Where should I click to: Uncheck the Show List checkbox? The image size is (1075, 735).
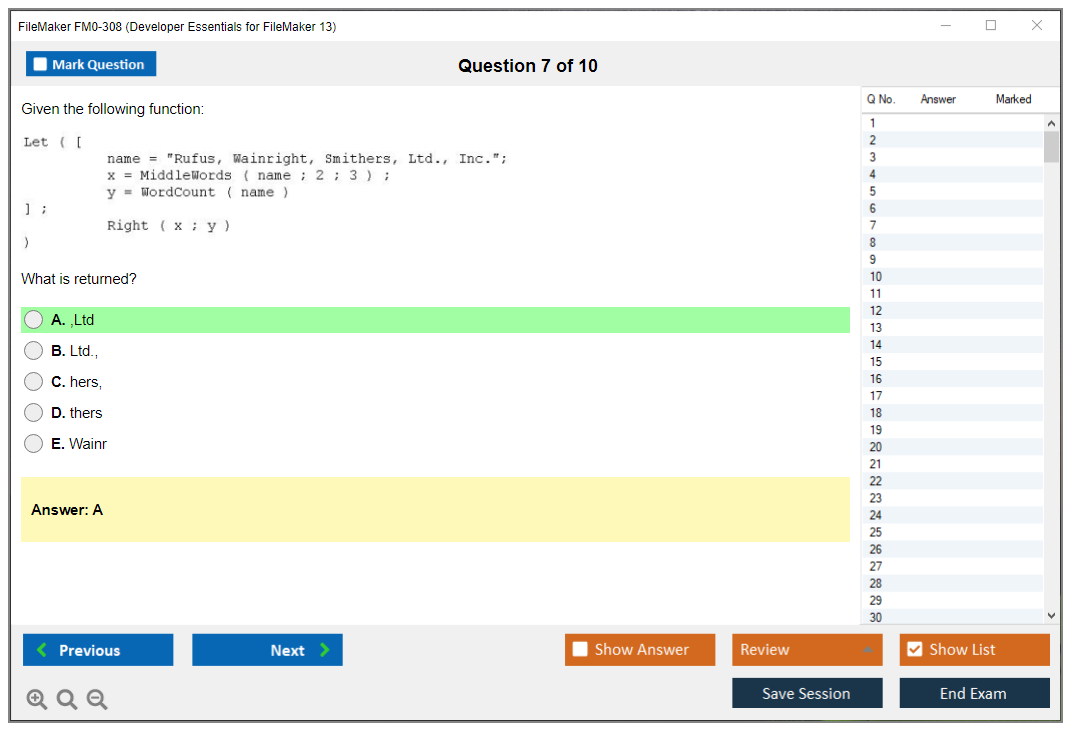click(914, 649)
